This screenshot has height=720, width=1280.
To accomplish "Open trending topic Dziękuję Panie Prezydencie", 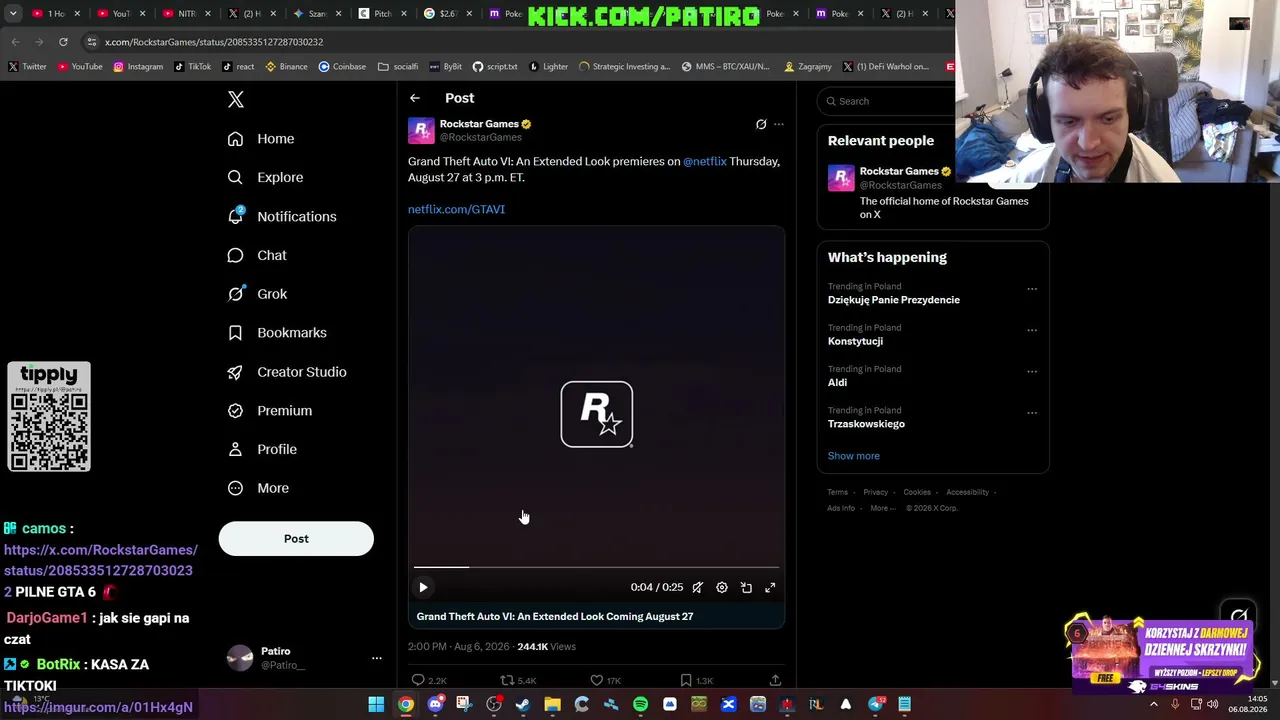I will [894, 300].
